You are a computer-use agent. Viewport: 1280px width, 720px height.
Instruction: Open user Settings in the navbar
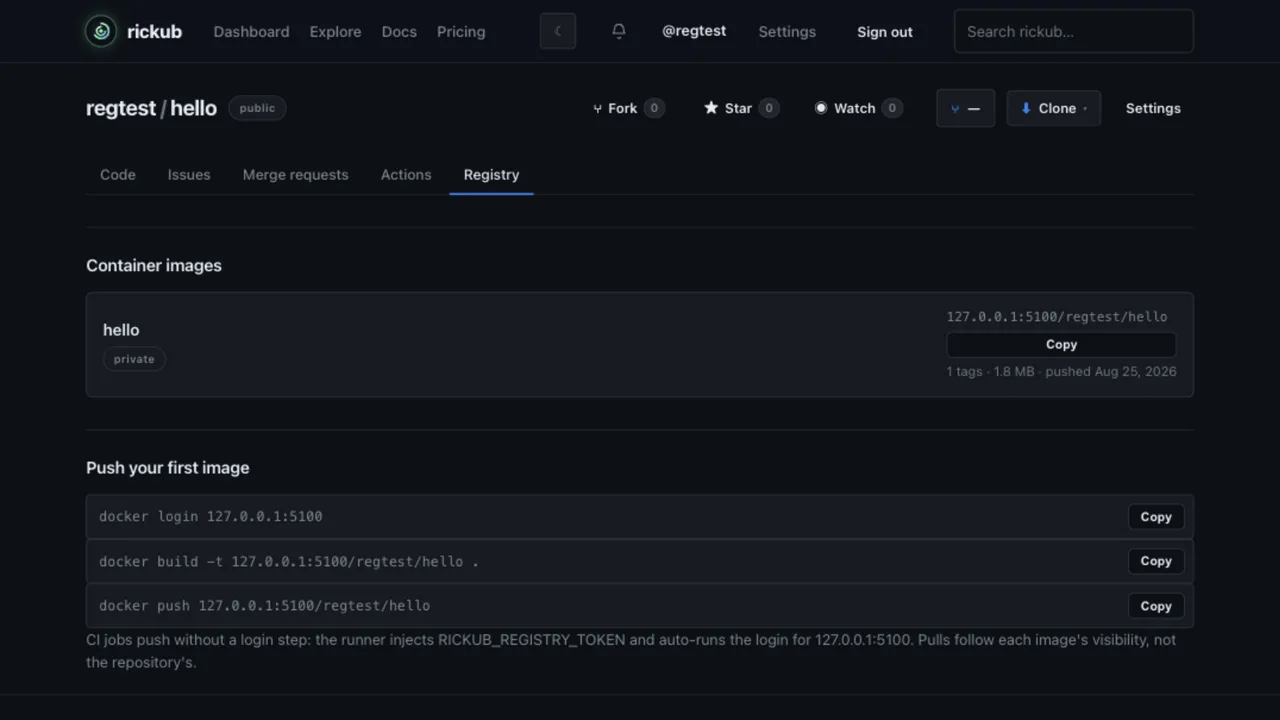(x=787, y=31)
